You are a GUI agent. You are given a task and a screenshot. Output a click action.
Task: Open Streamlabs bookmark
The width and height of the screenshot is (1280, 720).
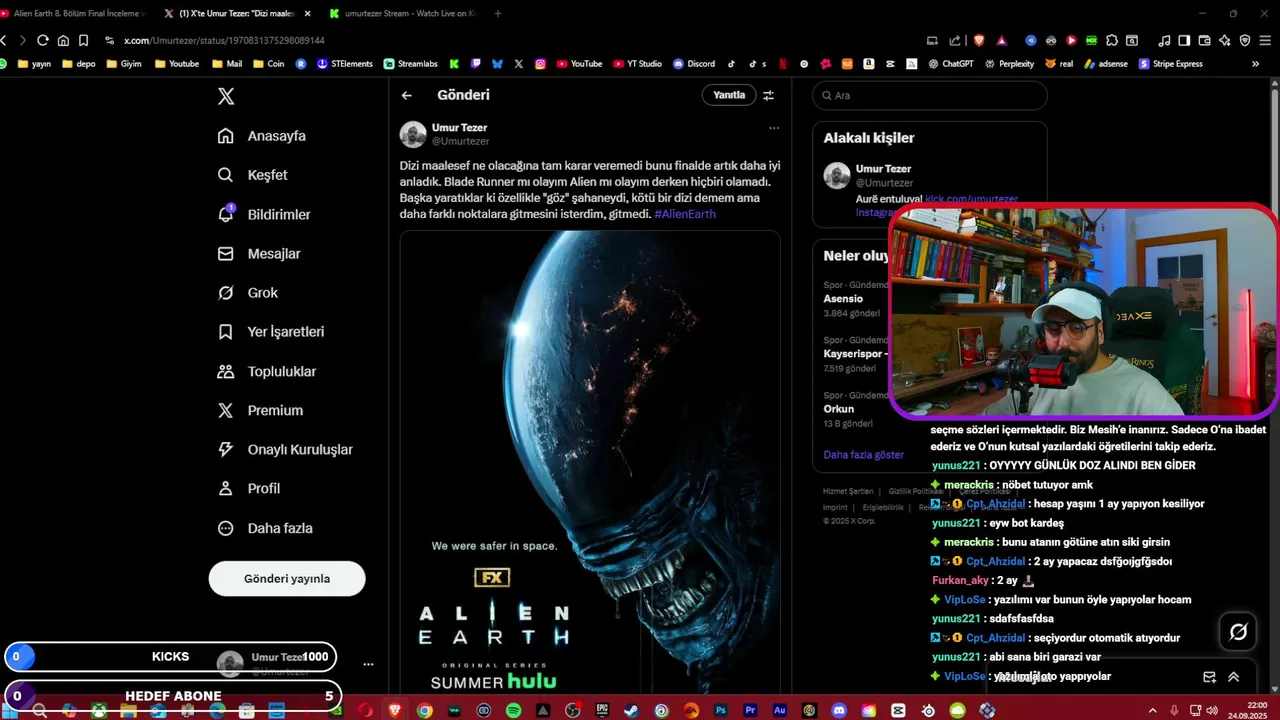coord(411,64)
